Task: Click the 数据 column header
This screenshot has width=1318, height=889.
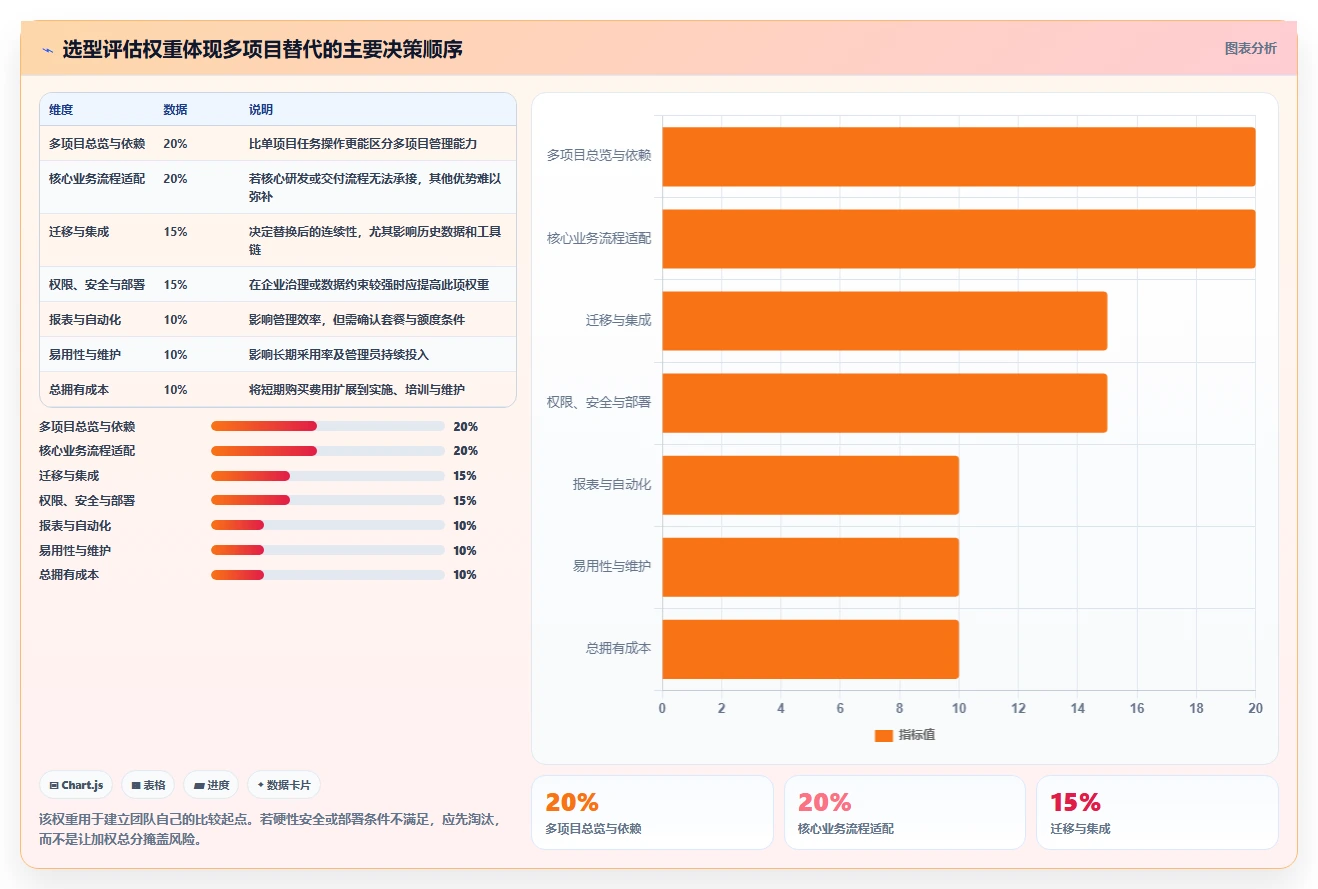Action: point(175,110)
